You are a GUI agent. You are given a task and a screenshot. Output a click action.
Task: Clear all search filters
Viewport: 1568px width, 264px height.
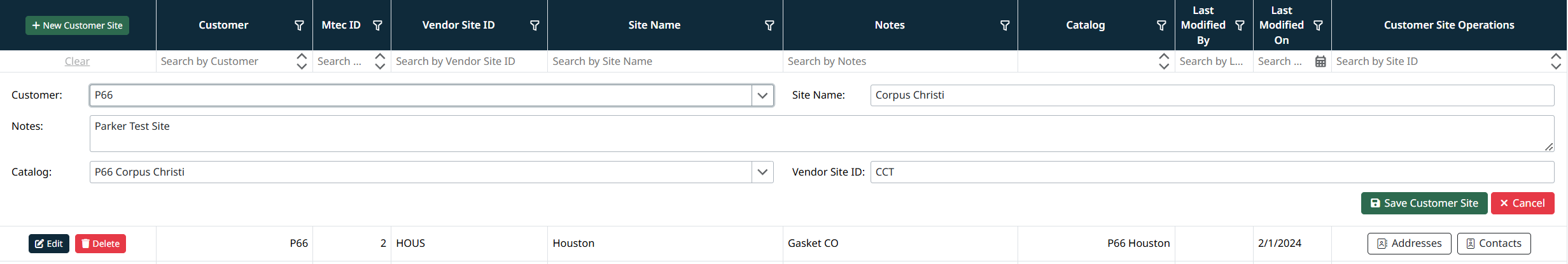pos(77,61)
